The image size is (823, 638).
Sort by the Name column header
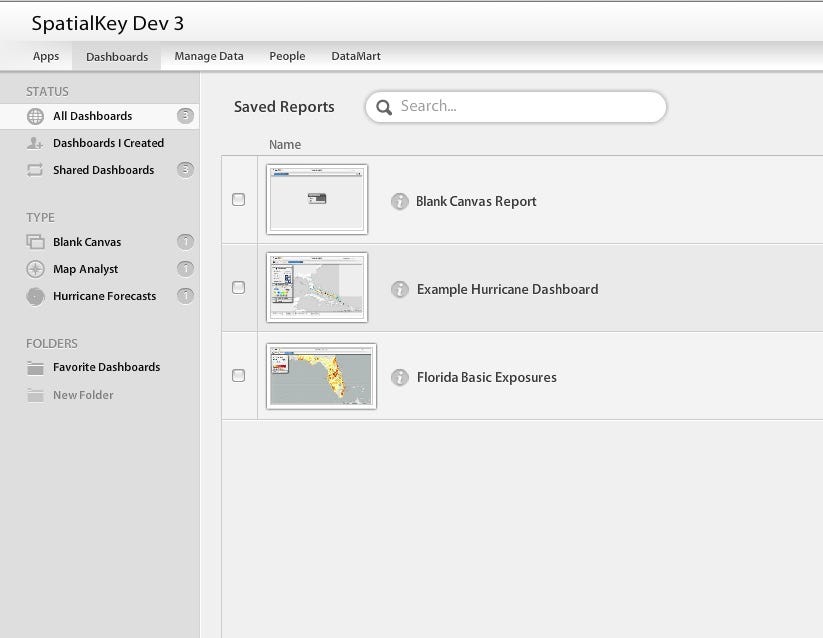(x=285, y=145)
